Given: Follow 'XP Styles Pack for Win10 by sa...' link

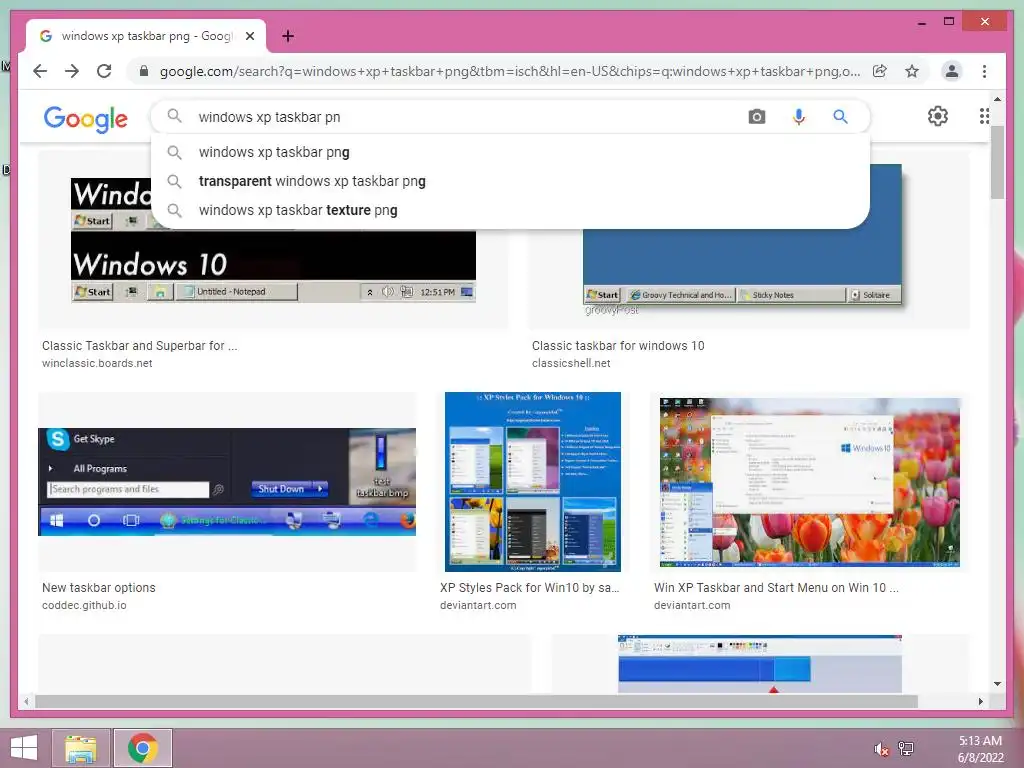Looking at the screenshot, I should (530, 588).
